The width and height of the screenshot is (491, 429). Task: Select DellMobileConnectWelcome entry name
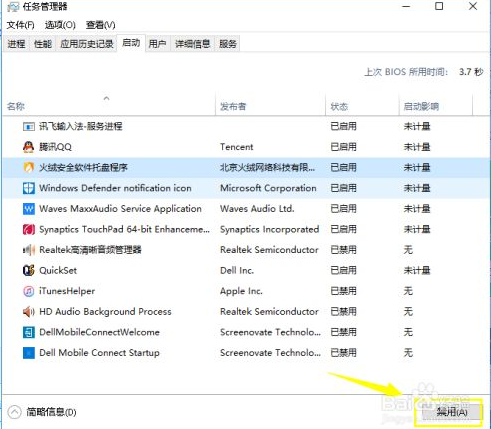(99, 332)
